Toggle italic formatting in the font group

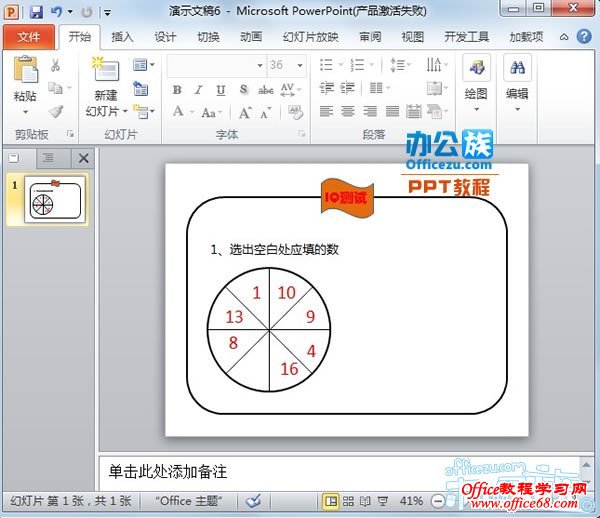(198, 89)
